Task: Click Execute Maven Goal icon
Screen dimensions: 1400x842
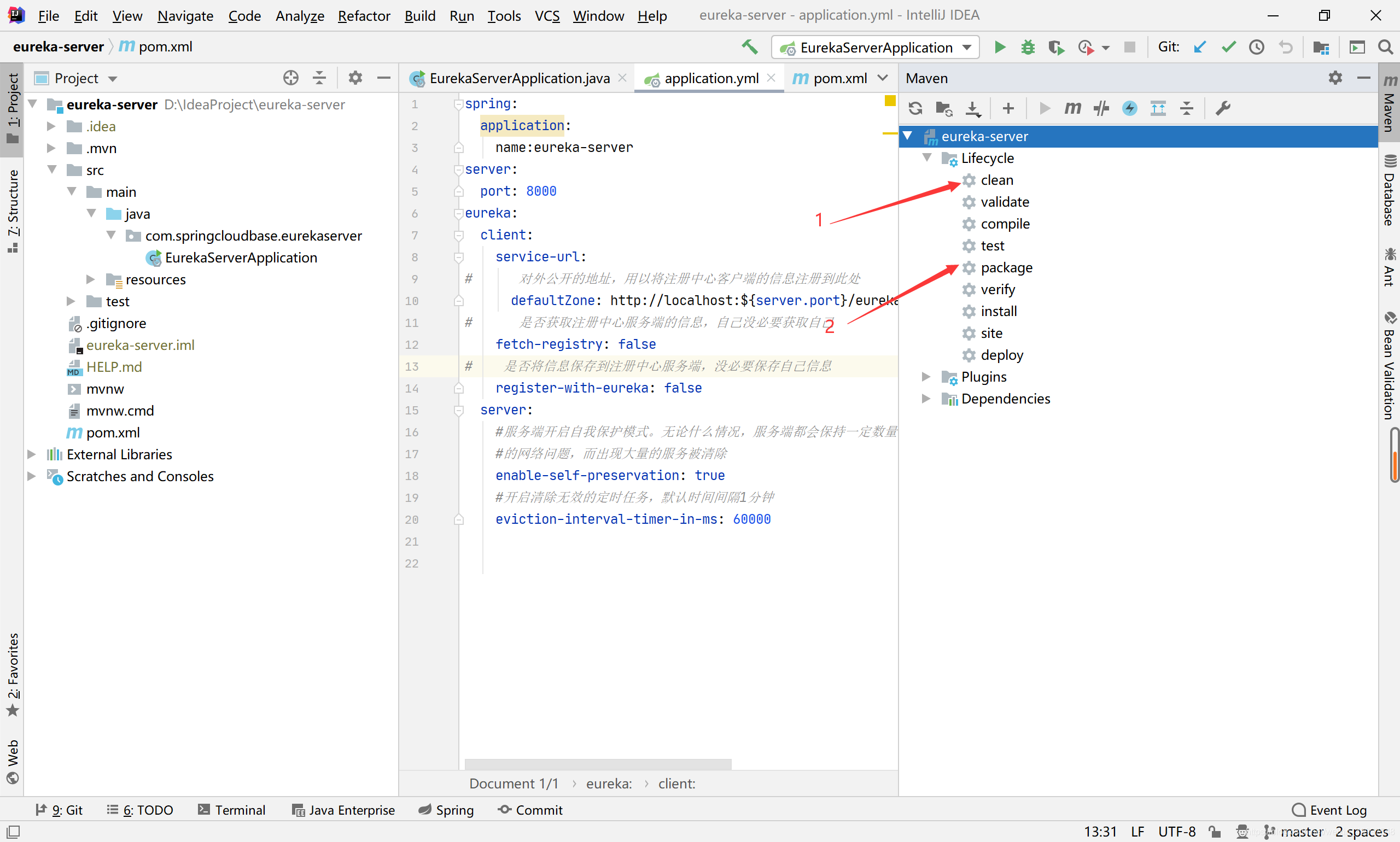Action: pyautogui.click(x=1072, y=108)
